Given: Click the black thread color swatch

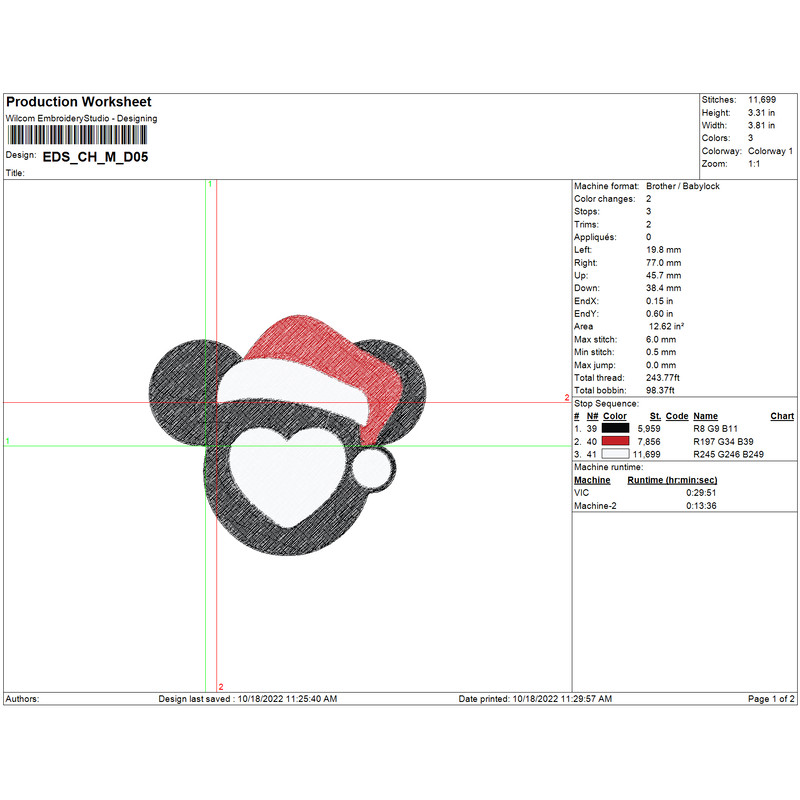Looking at the screenshot, I should pyautogui.click(x=616, y=428).
